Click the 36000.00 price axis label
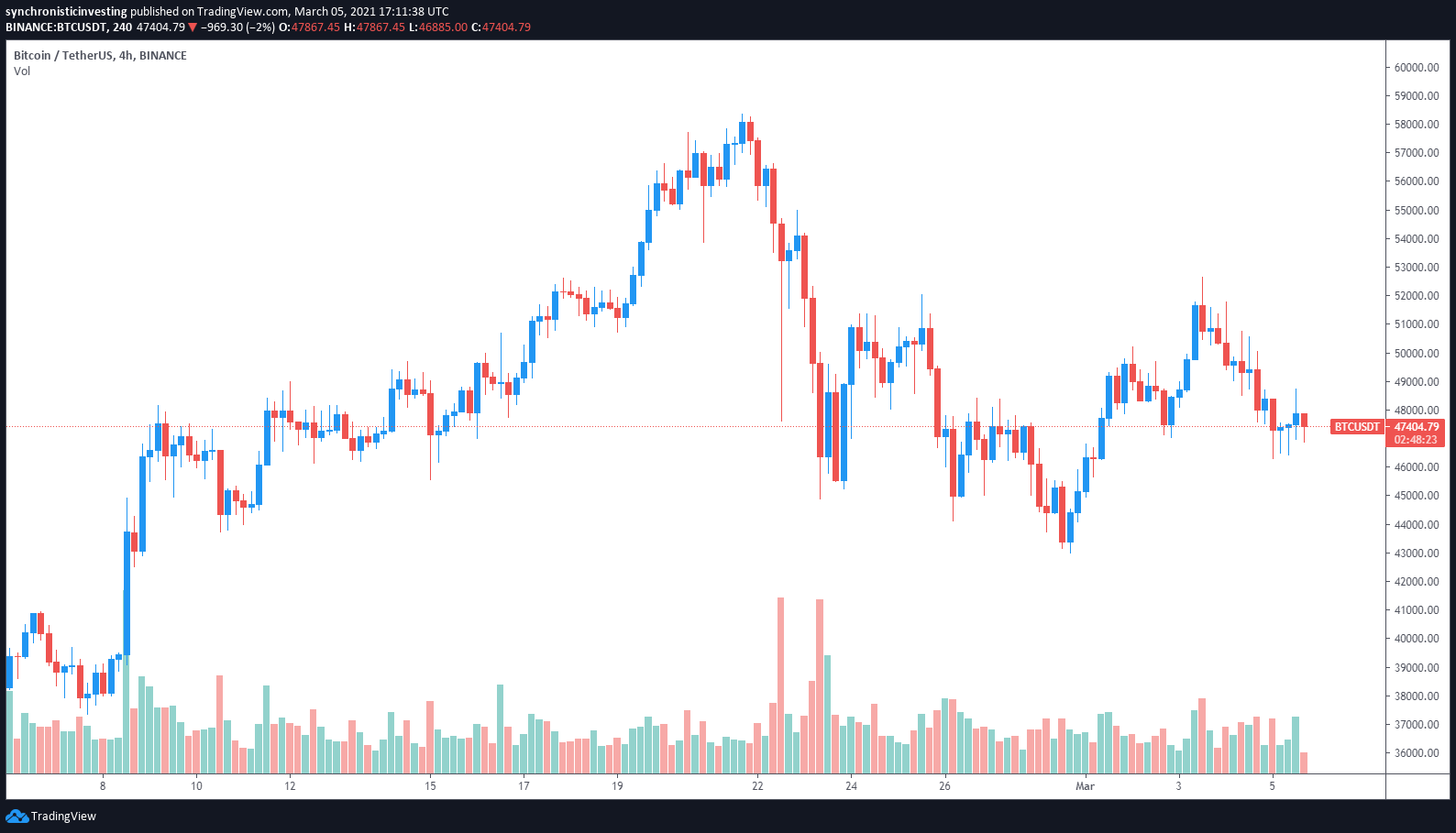 (1417, 753)
